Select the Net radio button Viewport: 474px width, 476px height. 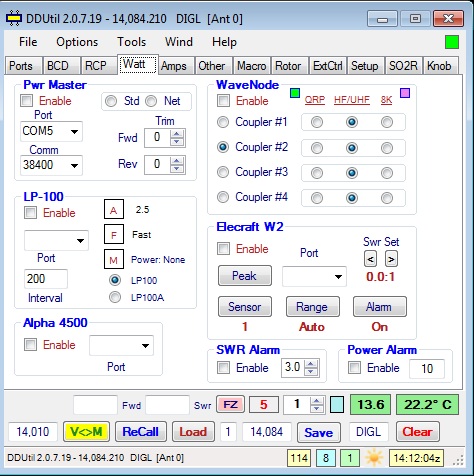(x=151, y=101)
